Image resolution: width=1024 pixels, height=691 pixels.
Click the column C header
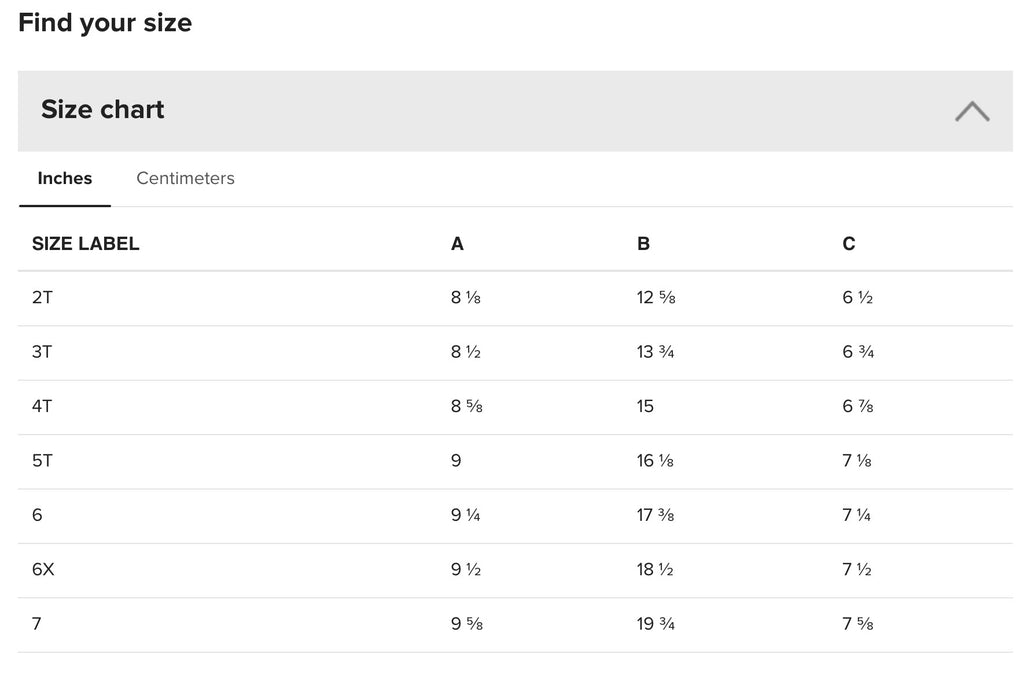point(849,244)
